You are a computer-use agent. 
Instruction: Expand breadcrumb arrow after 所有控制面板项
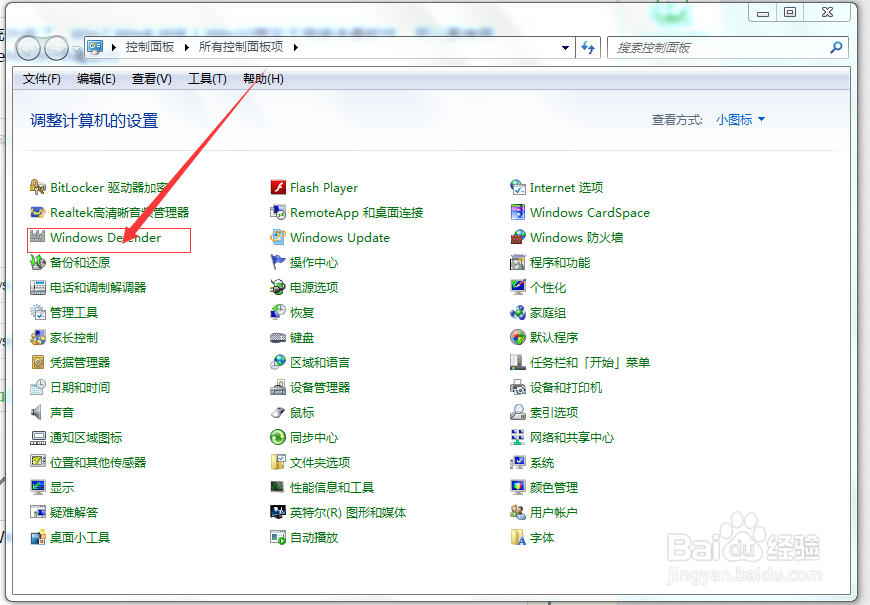(x=296, y=48)
